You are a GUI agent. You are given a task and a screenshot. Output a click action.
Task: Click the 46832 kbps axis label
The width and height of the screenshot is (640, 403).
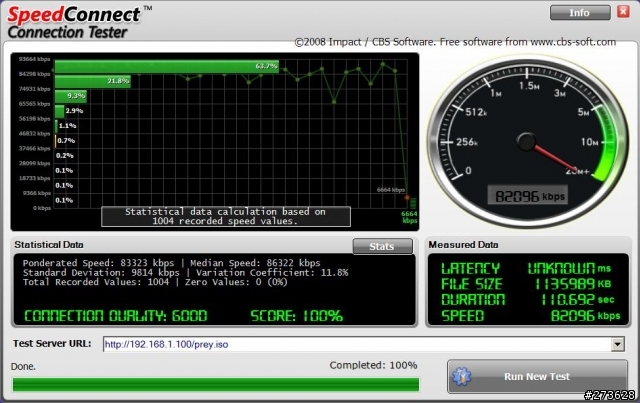(34, 134)
